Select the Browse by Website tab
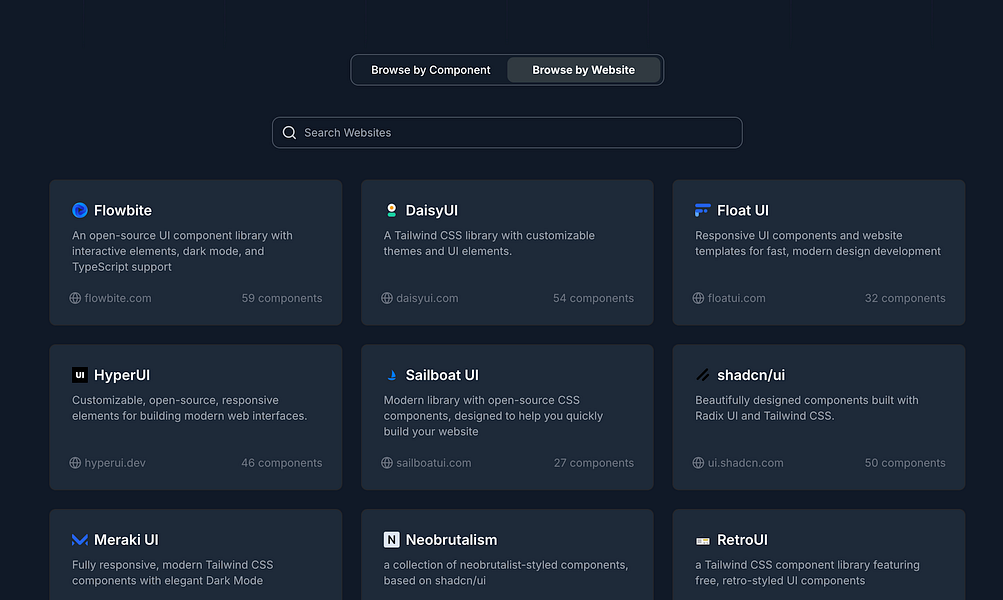 pyautogui.click(x=583, y=70)
